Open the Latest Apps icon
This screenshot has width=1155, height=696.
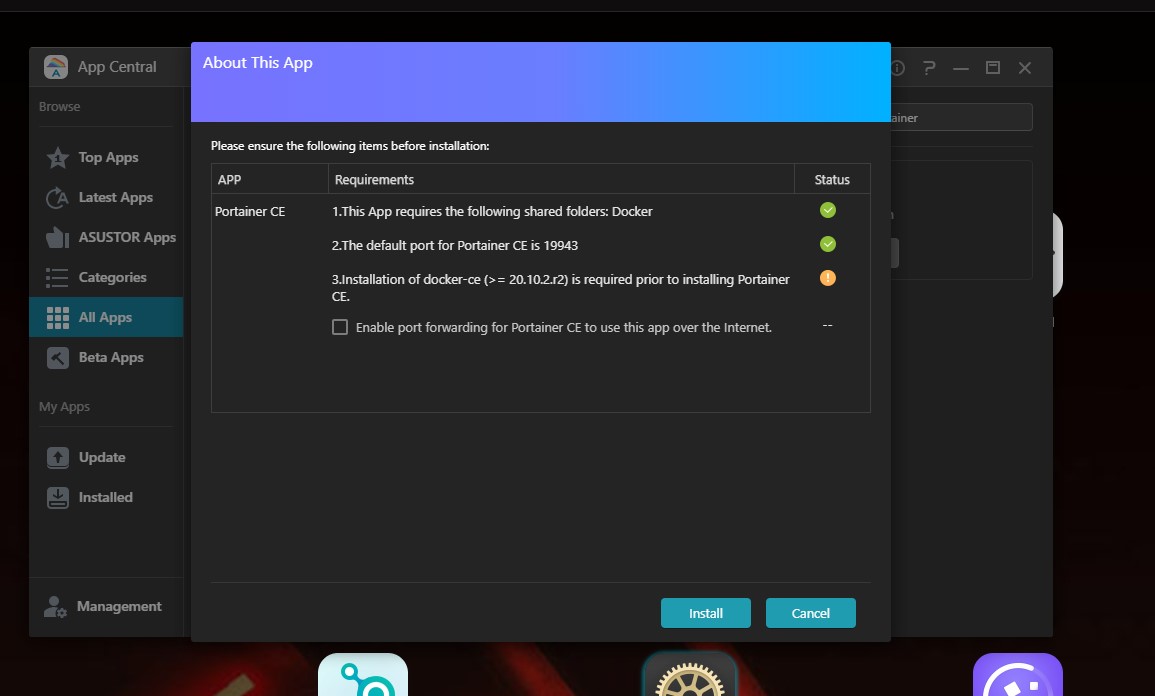pos(57,197)
